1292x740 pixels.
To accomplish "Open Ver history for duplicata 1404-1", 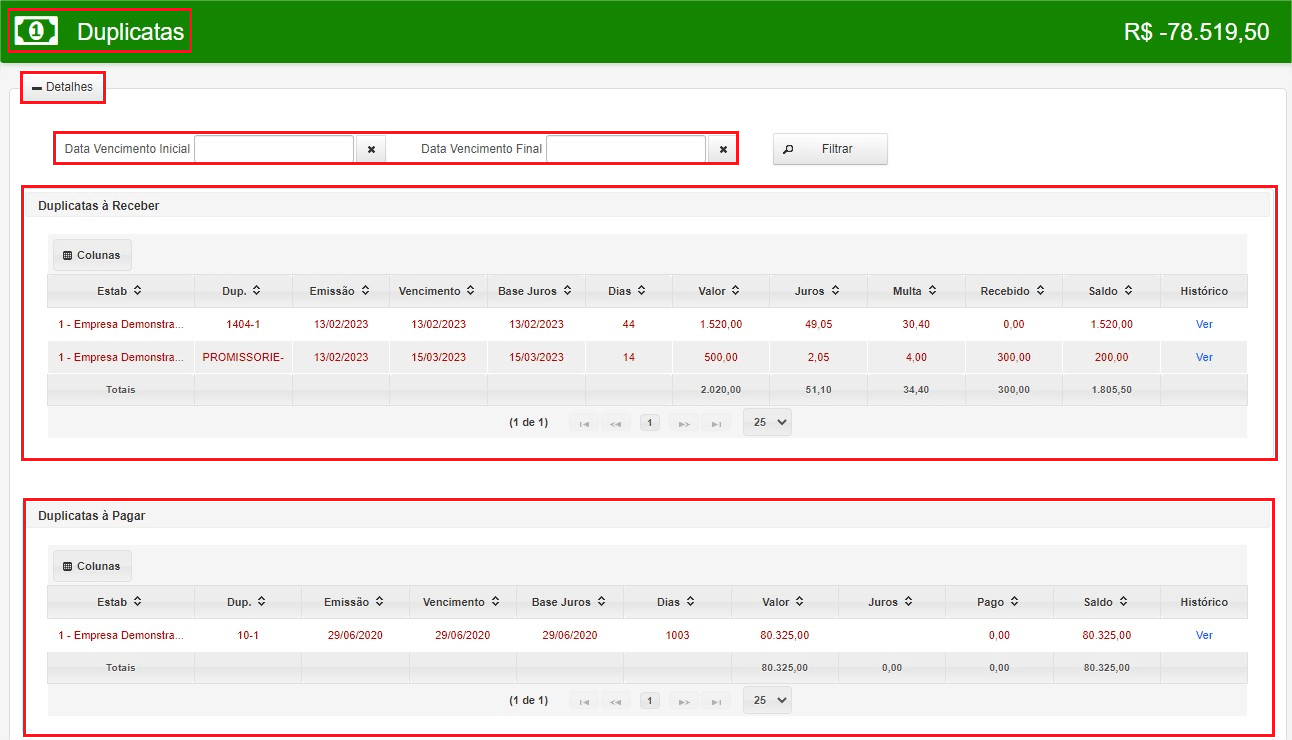I will click(1203, 323).
